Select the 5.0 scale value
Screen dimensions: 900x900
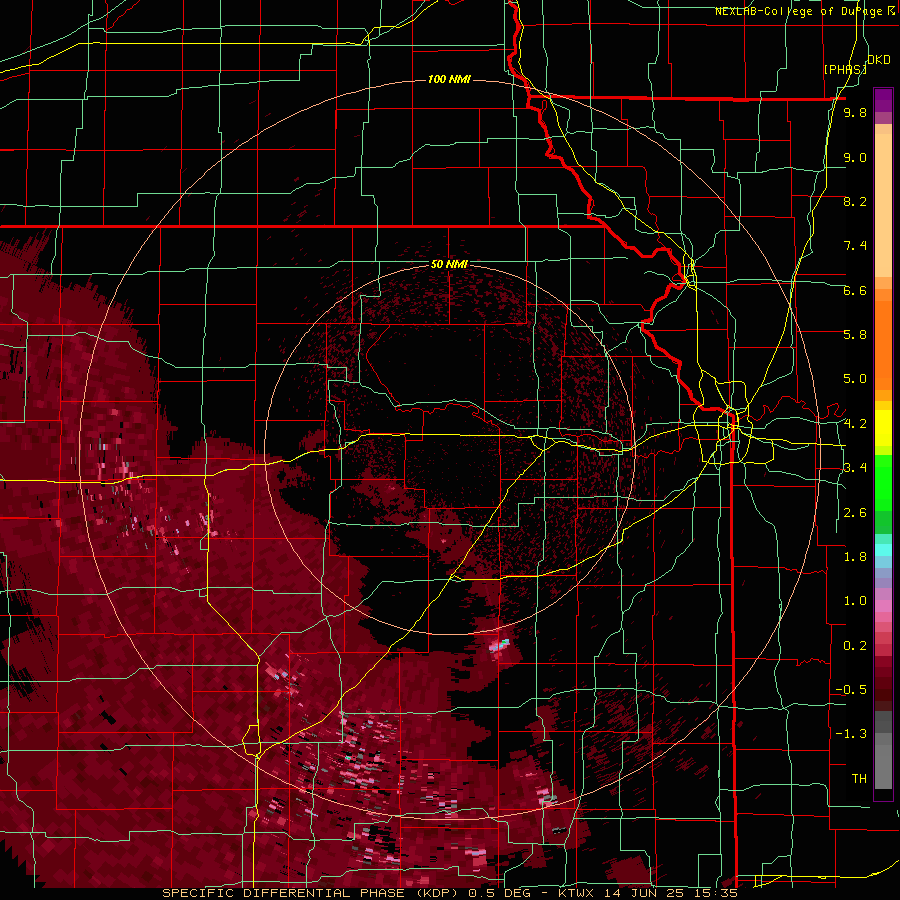tap(855, 379)
